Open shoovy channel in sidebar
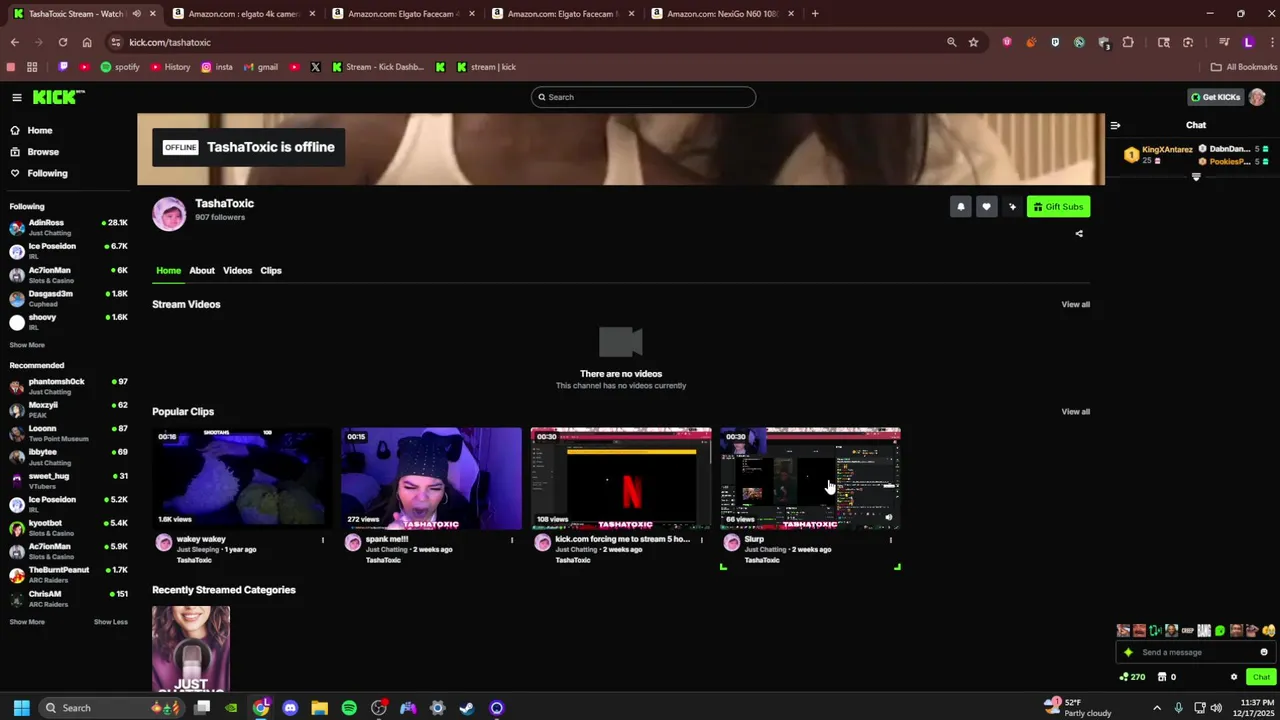 point(68,321)
